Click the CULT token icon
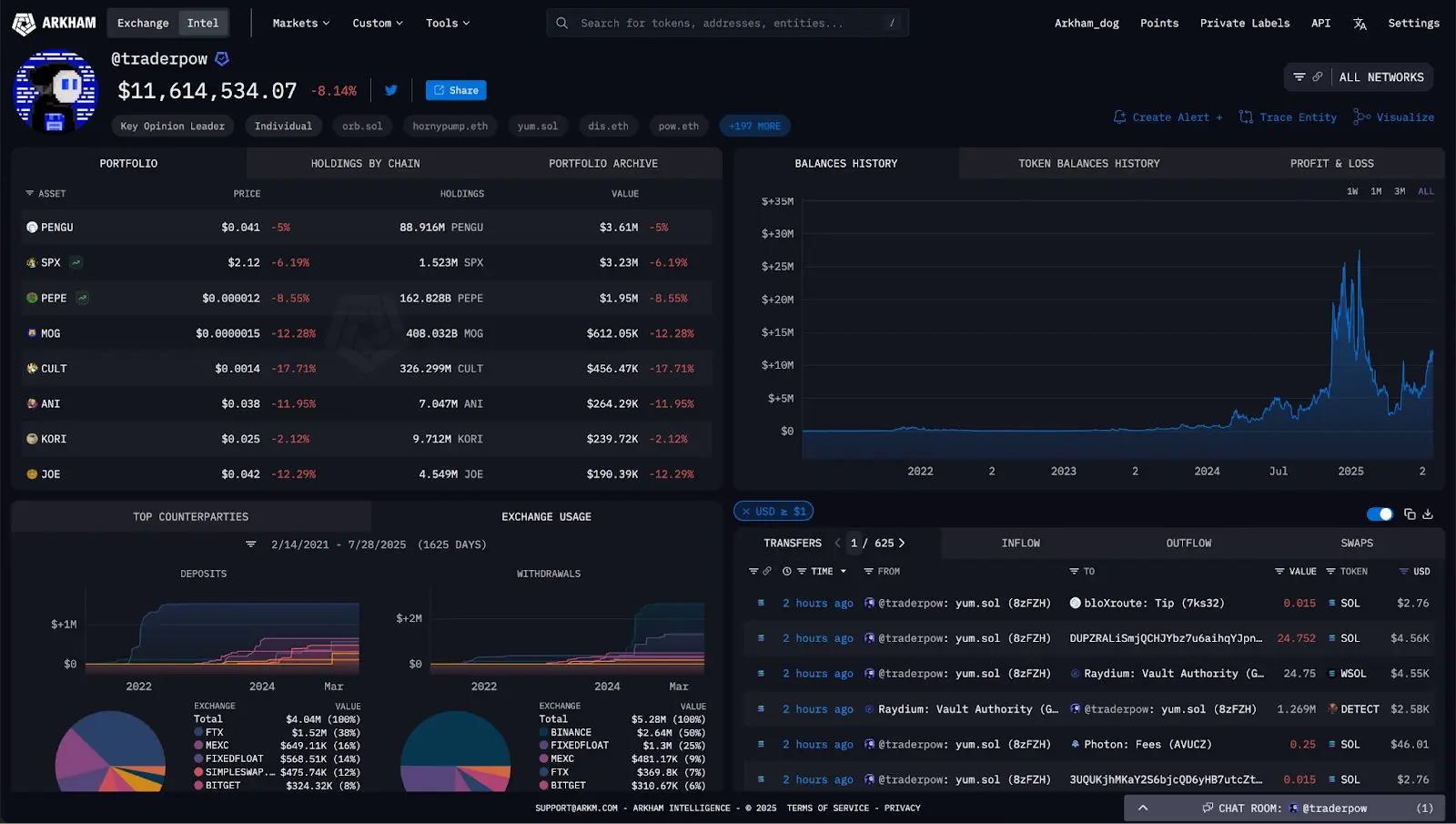 32,369
